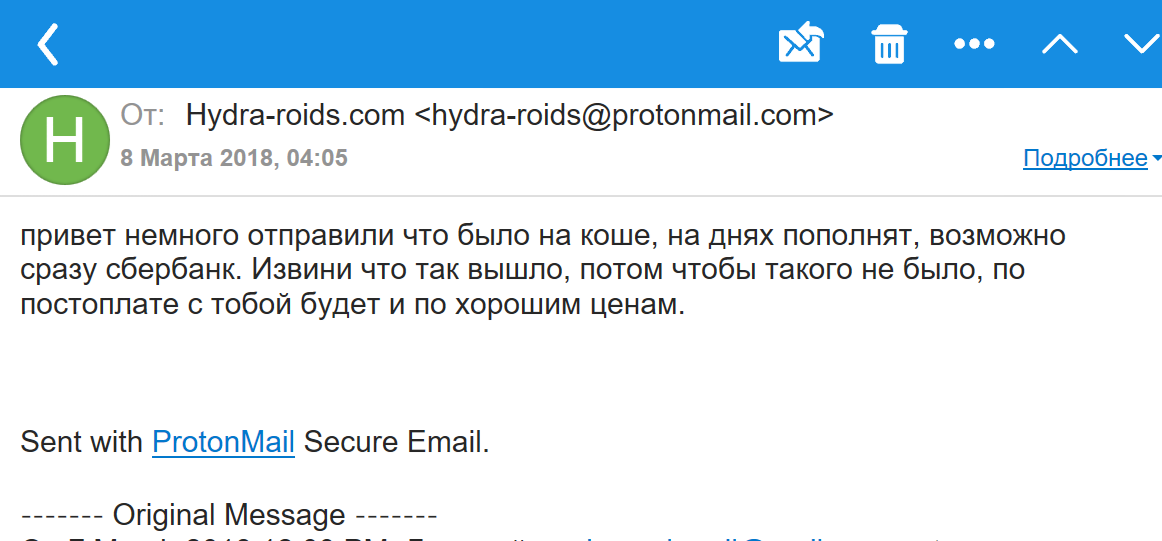The image size is (1162, 541).
Task: Click the message paragraph starting with привет
Action: coord(542,270)
